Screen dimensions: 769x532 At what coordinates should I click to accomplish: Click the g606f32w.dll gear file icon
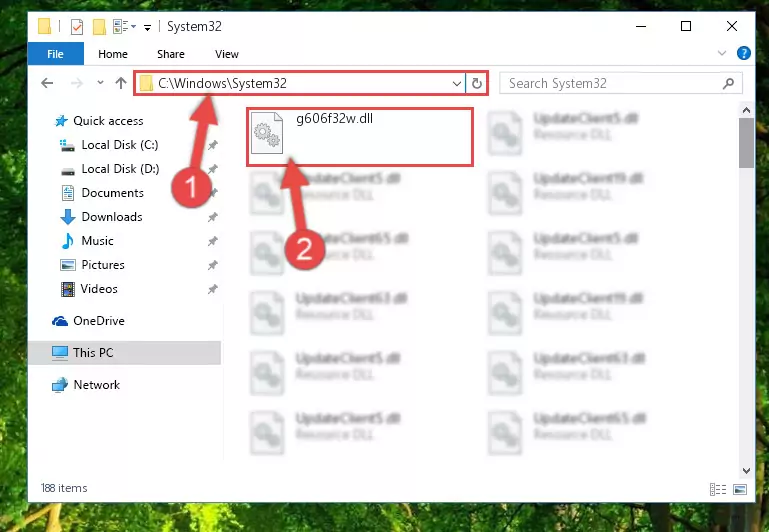pos(267,133)
